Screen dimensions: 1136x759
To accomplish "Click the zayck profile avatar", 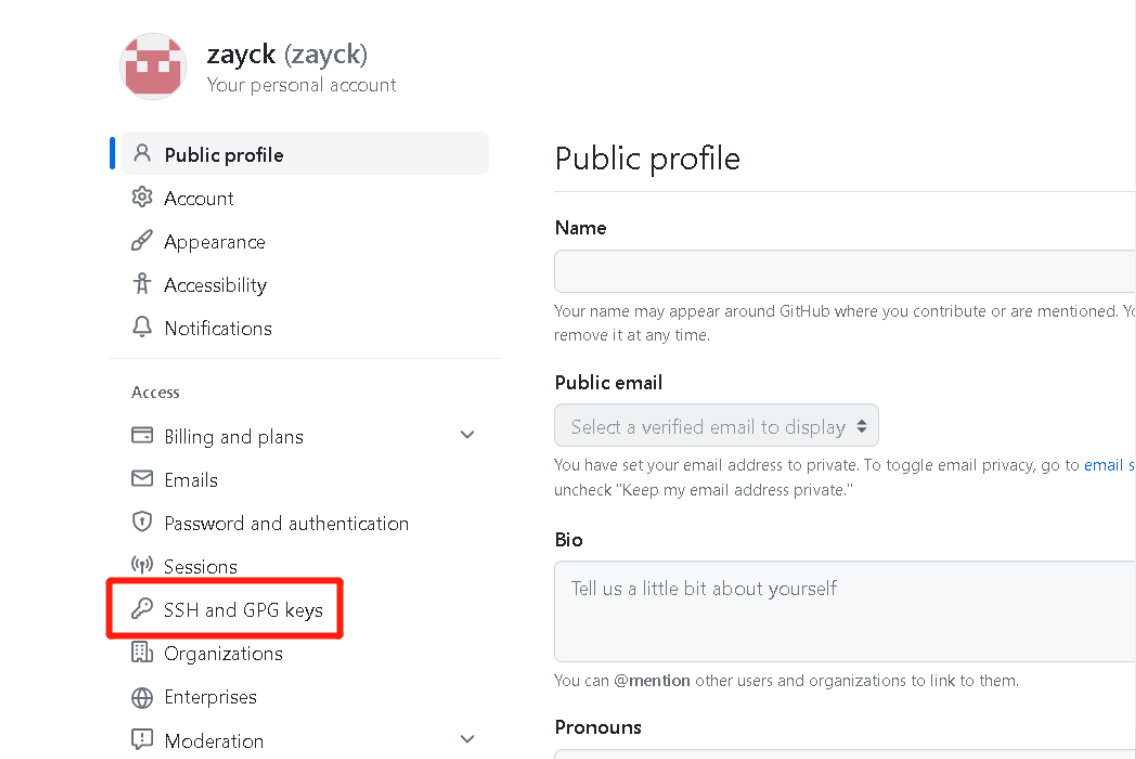I will (153, 67).
